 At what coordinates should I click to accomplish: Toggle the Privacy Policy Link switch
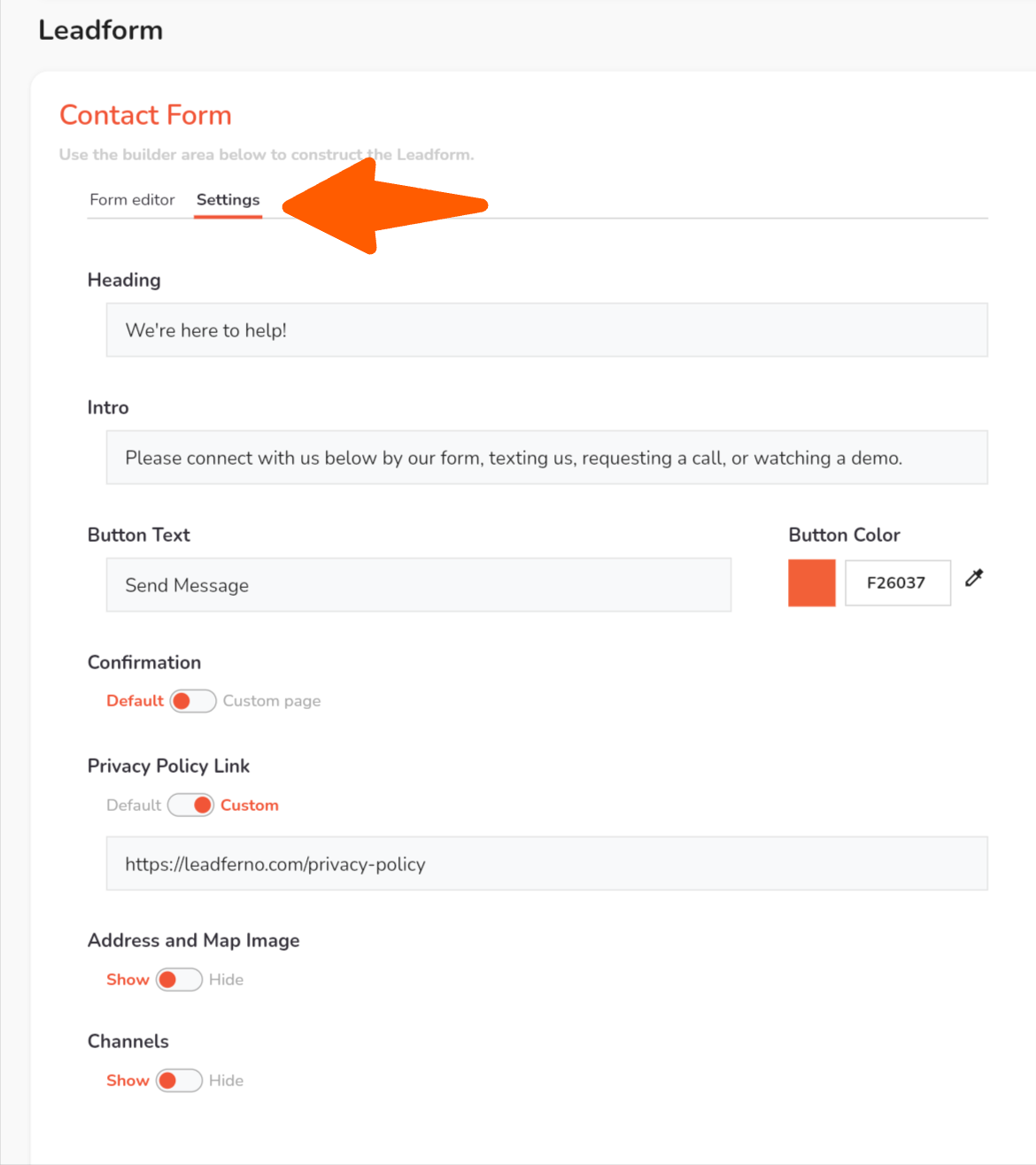(191, 806)
